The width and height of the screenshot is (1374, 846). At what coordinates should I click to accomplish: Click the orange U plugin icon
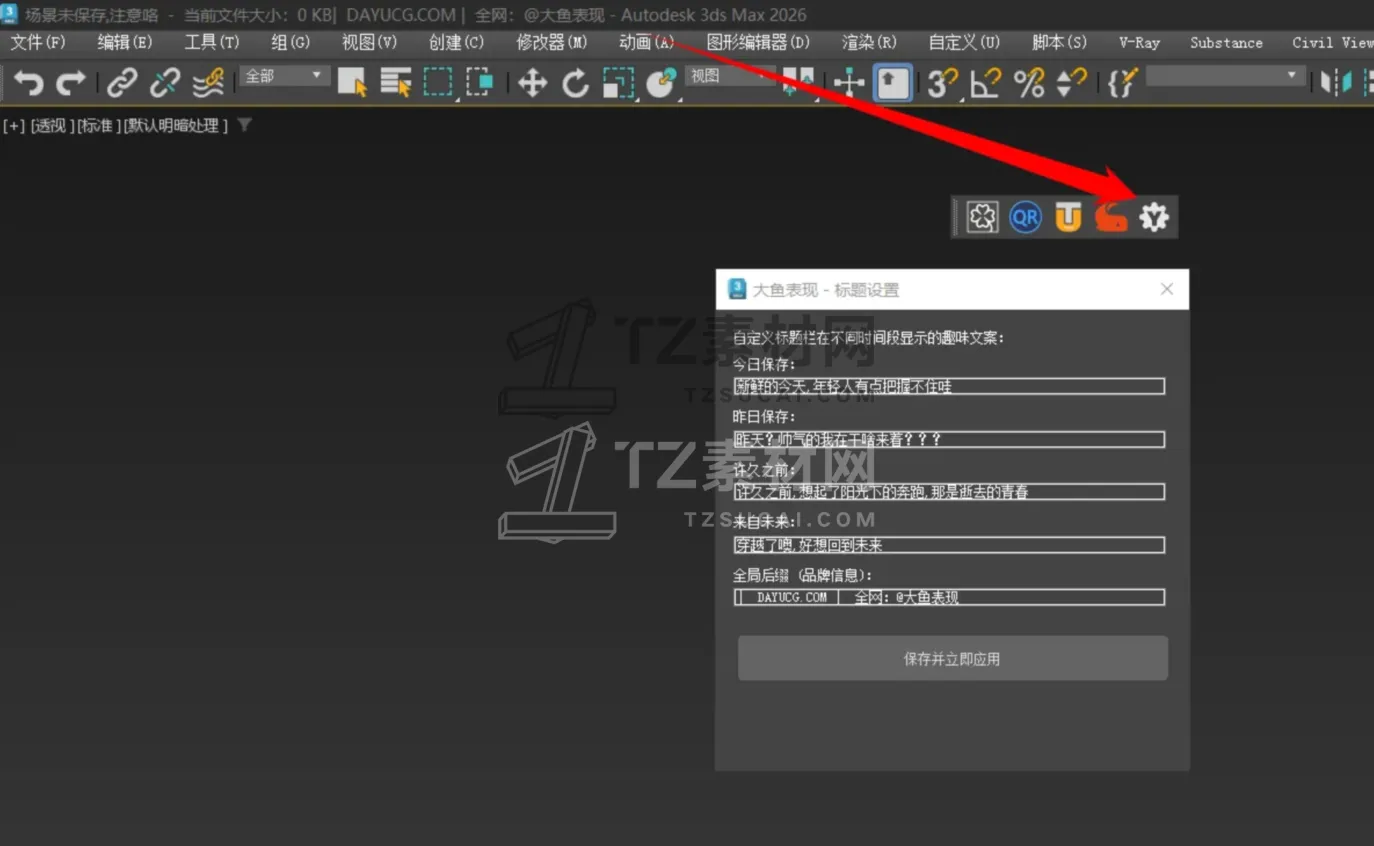point(1068,217)
